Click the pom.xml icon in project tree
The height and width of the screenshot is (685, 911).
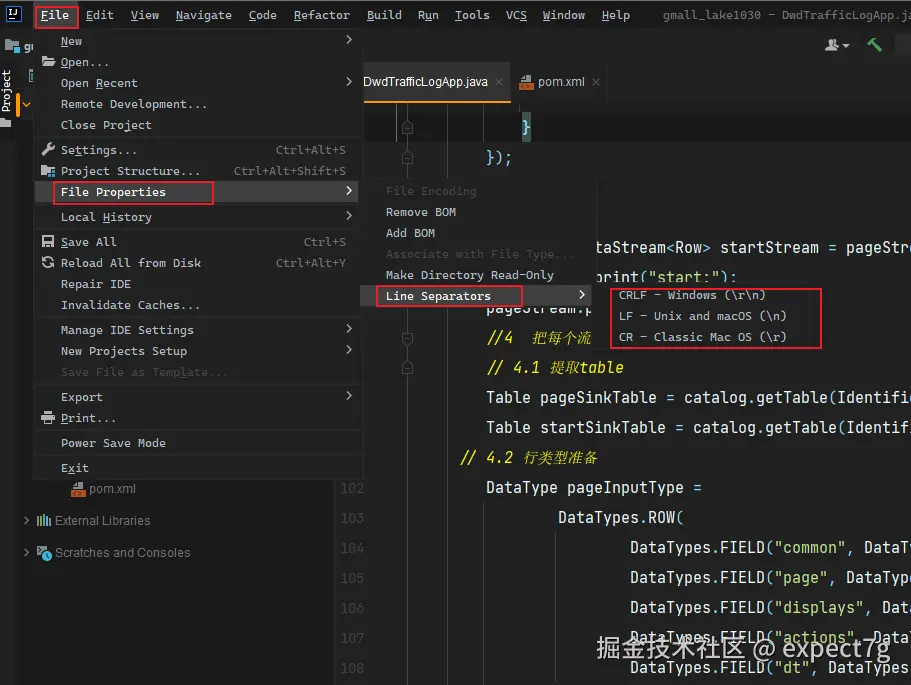pos(78,489)
